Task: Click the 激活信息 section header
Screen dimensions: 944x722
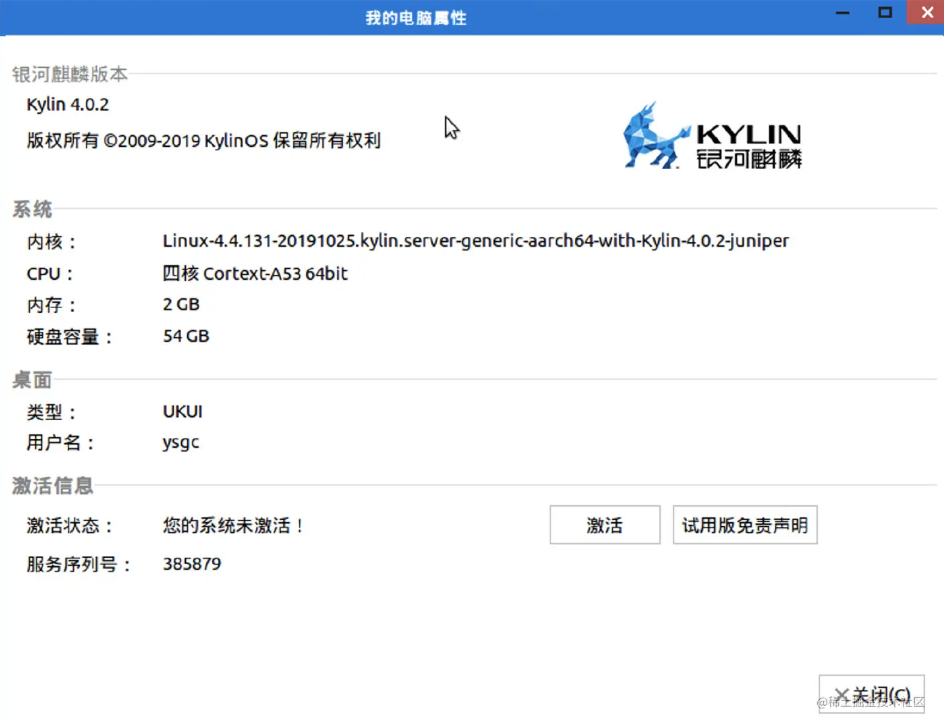Action: click(x=52, y=485)
